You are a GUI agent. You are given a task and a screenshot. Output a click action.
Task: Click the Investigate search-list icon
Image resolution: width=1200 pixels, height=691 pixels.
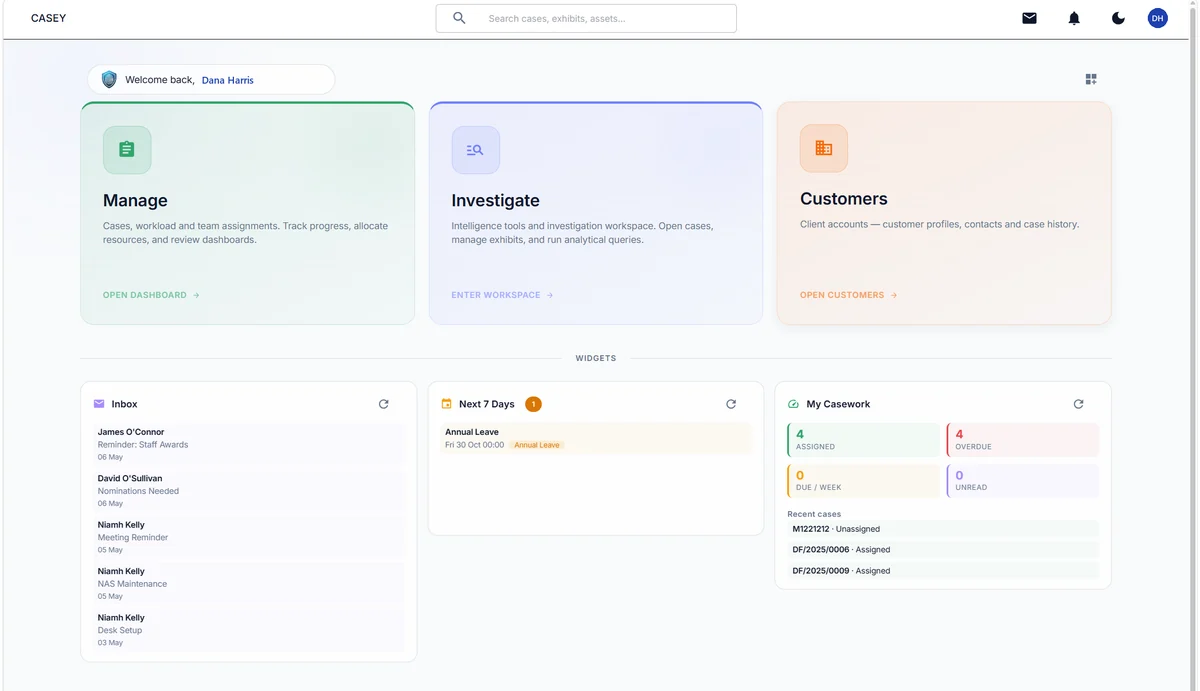coord(475,150)
